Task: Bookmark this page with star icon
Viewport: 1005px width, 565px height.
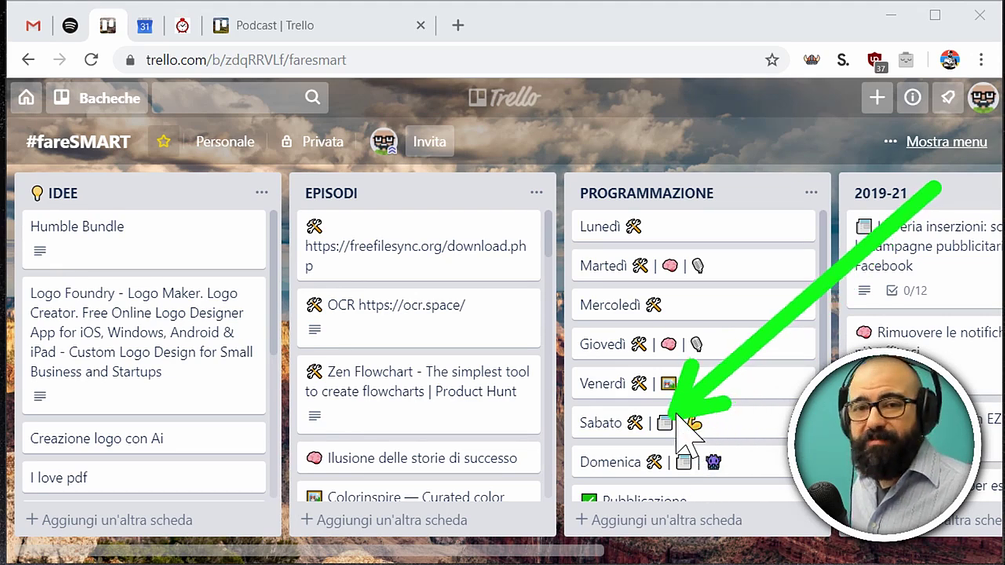Action: pyautogui.click(x=772, y=60)
